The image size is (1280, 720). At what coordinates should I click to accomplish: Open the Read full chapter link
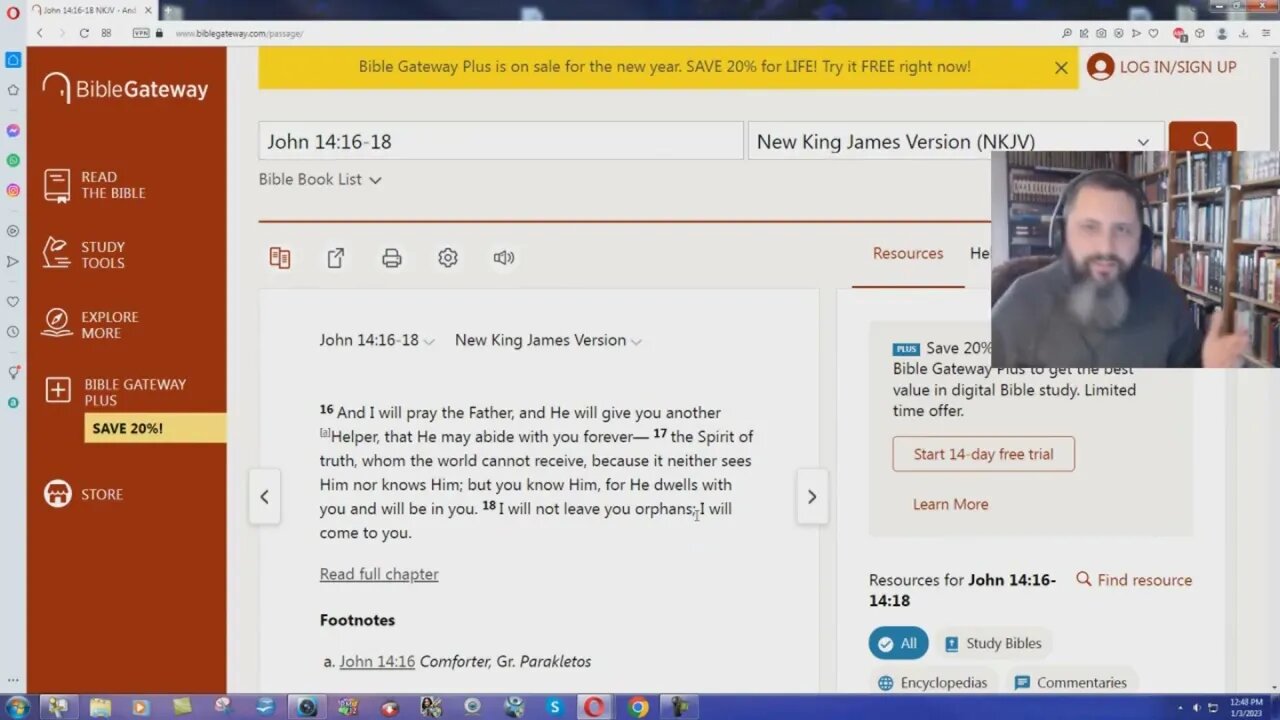379,574
